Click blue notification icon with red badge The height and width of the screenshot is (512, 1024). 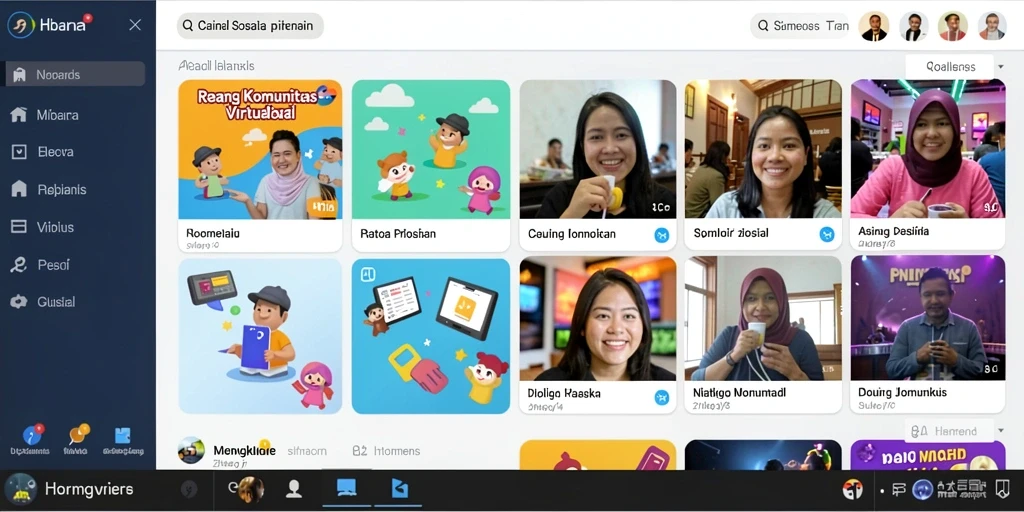[32, 434]
